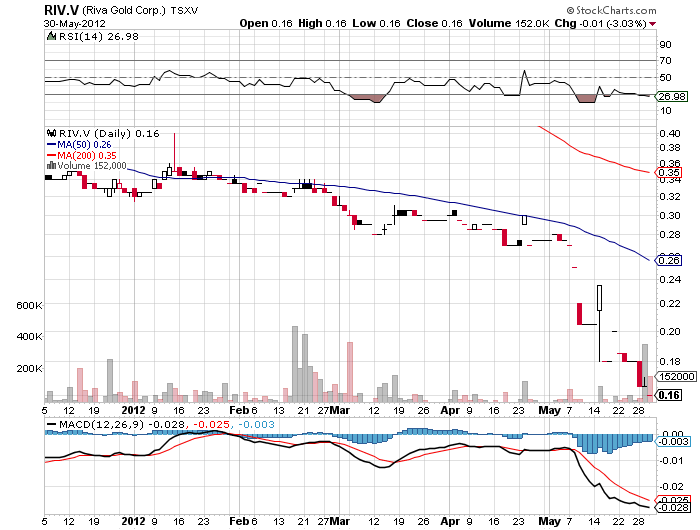The height and width of the screenshot is (530, 700).
Task: Click the boxed -0.028 MACD axis label
Action: pyautogui.click(x=674, y=508)
